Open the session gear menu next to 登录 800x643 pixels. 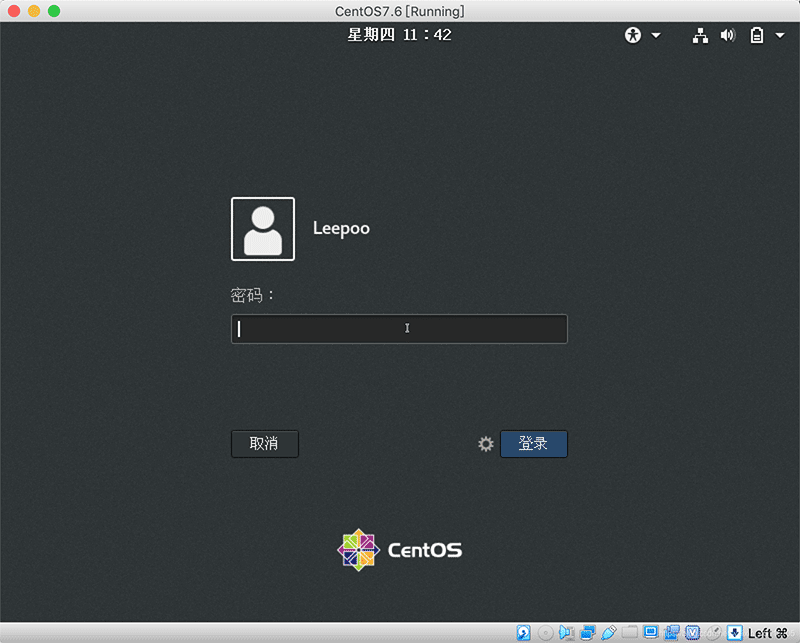pos(486,444)
